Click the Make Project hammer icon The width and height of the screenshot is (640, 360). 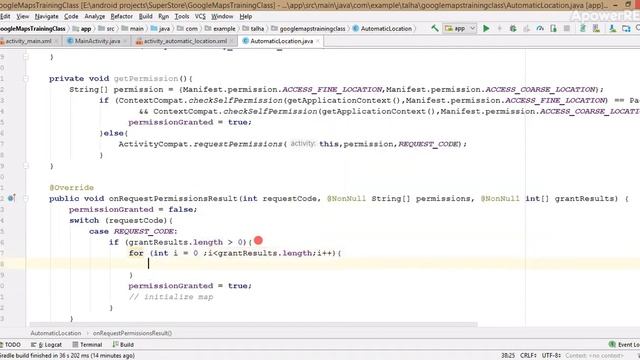tap(435, 28)
